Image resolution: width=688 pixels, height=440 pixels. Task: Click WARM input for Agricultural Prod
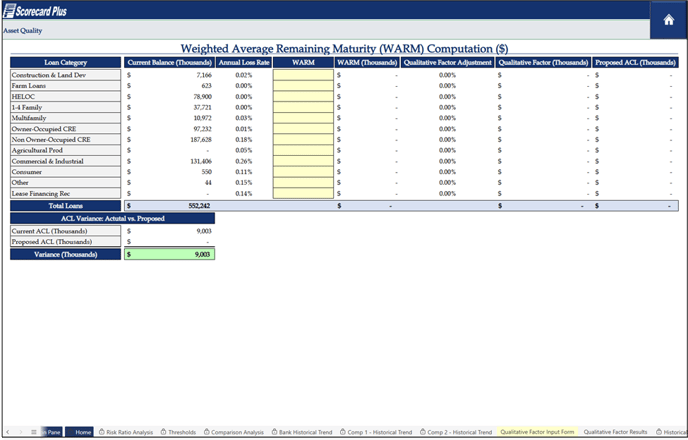pyautogui.click(x=303, y=150)
